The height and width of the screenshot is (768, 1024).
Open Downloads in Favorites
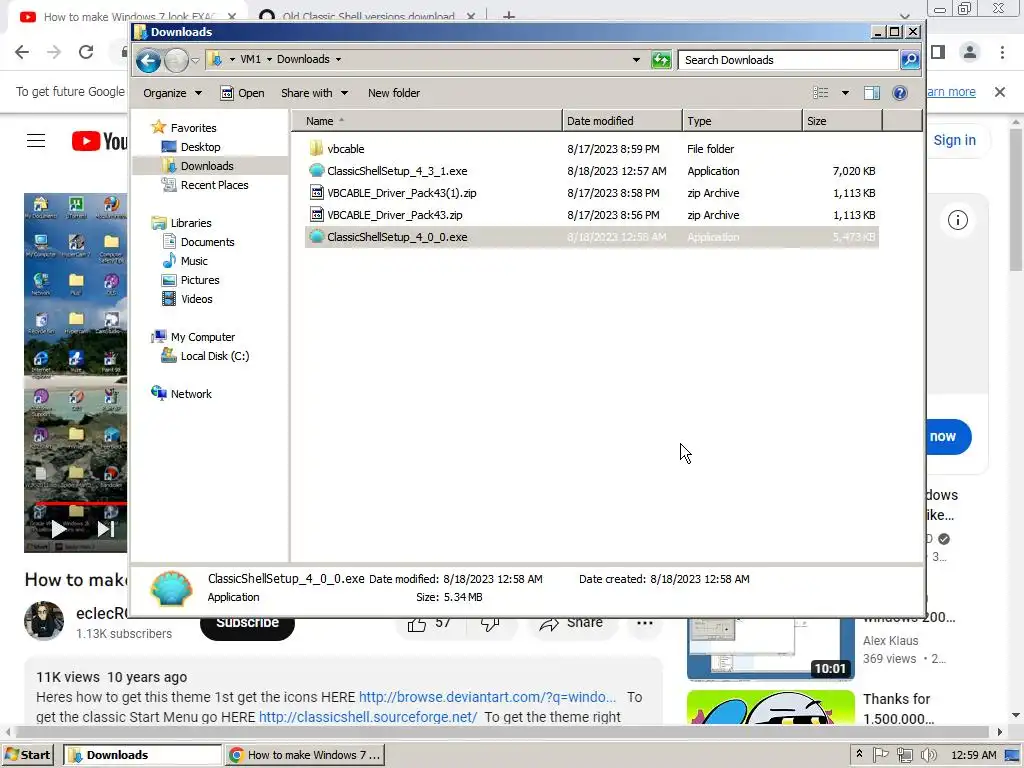click(x=207, y=166)
